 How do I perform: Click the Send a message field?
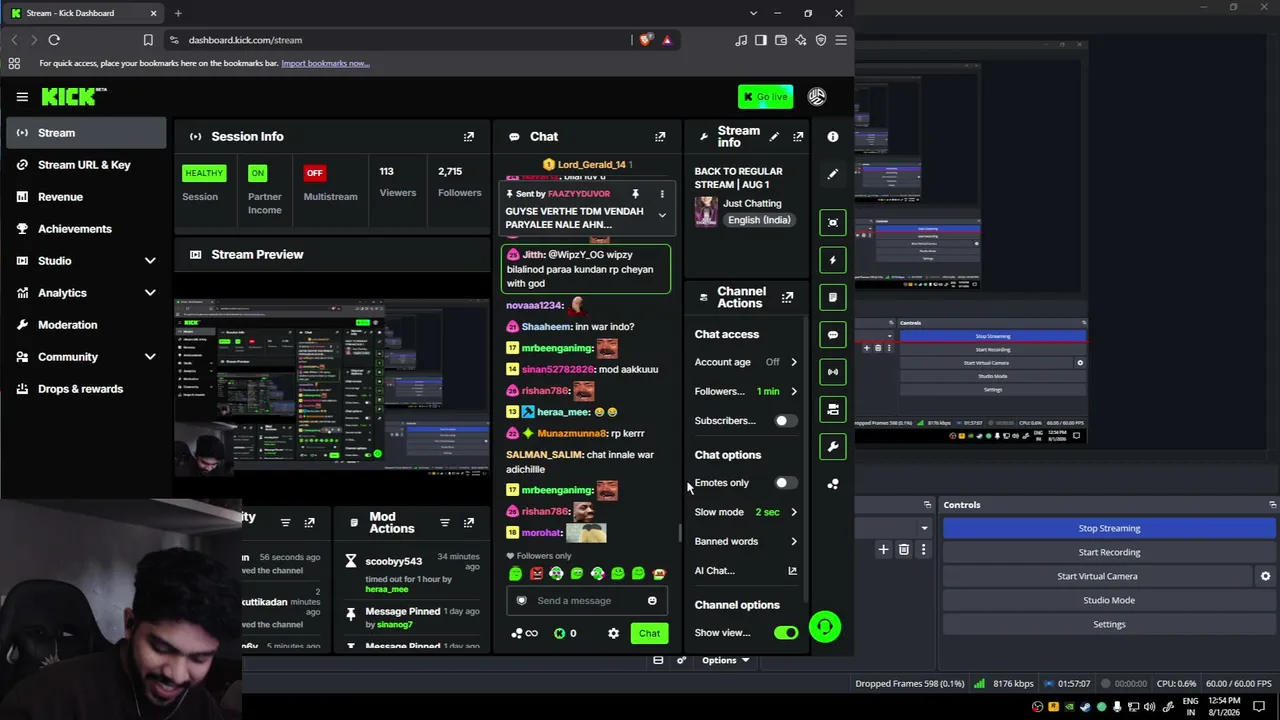tap(588, 601)
